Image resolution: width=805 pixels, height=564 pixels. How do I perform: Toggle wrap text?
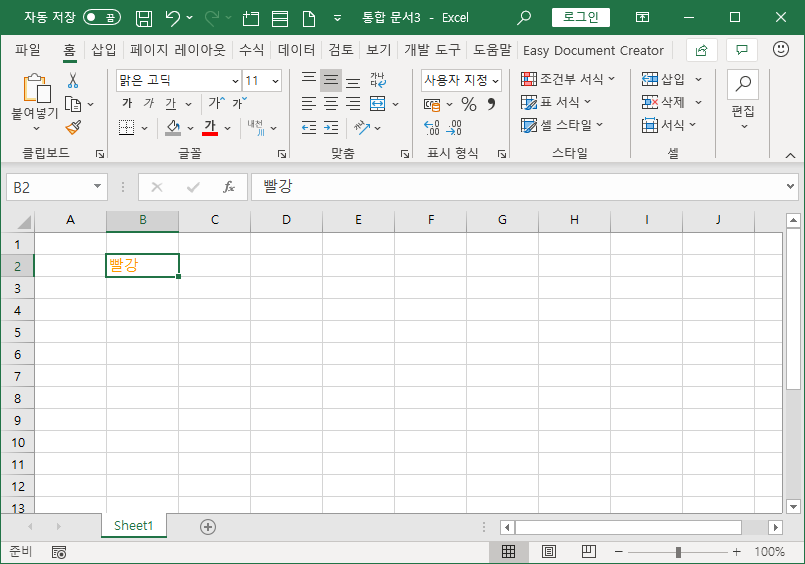pos(378,80)
